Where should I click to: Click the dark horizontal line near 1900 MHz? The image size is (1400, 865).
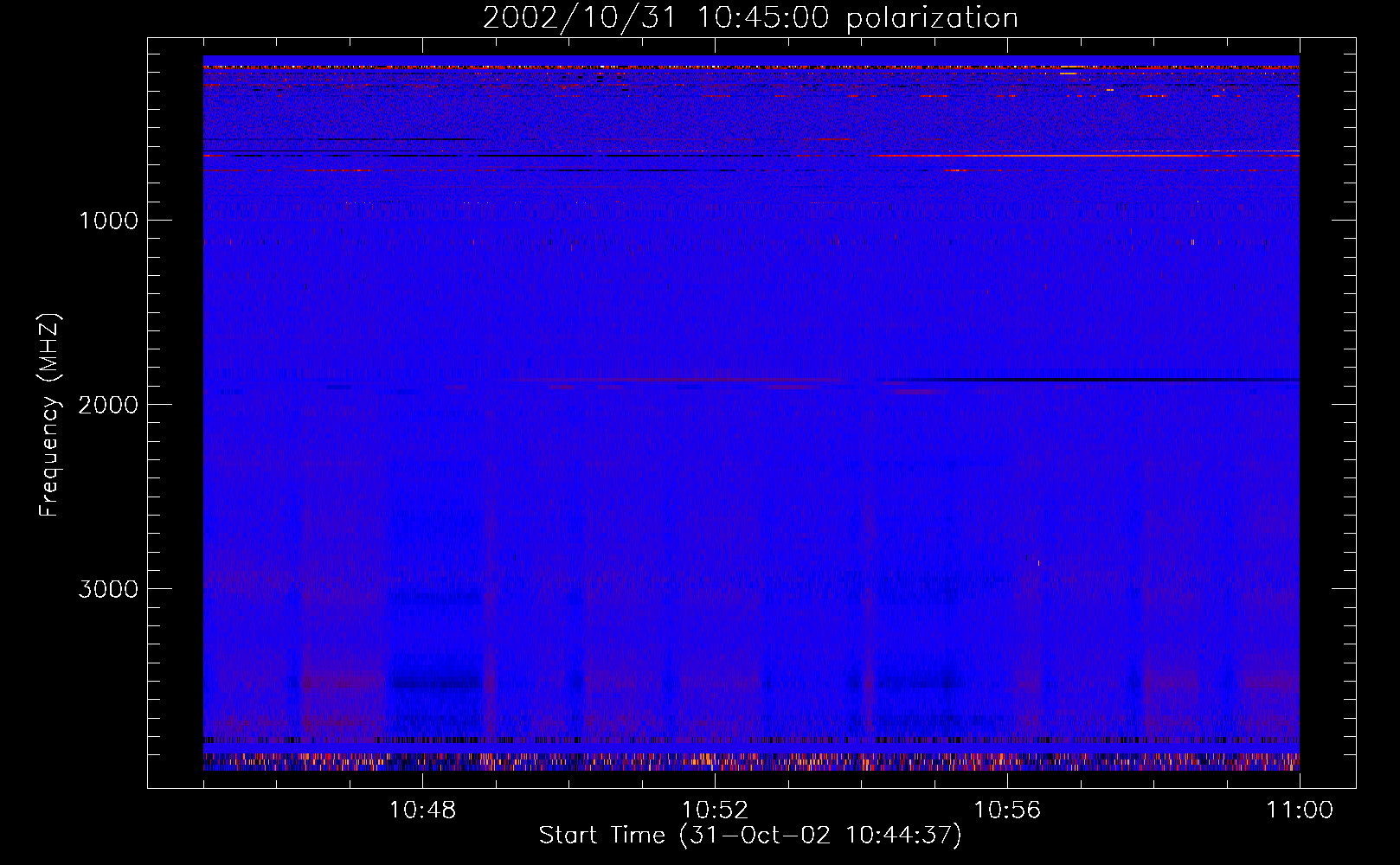pos(1090,380)
